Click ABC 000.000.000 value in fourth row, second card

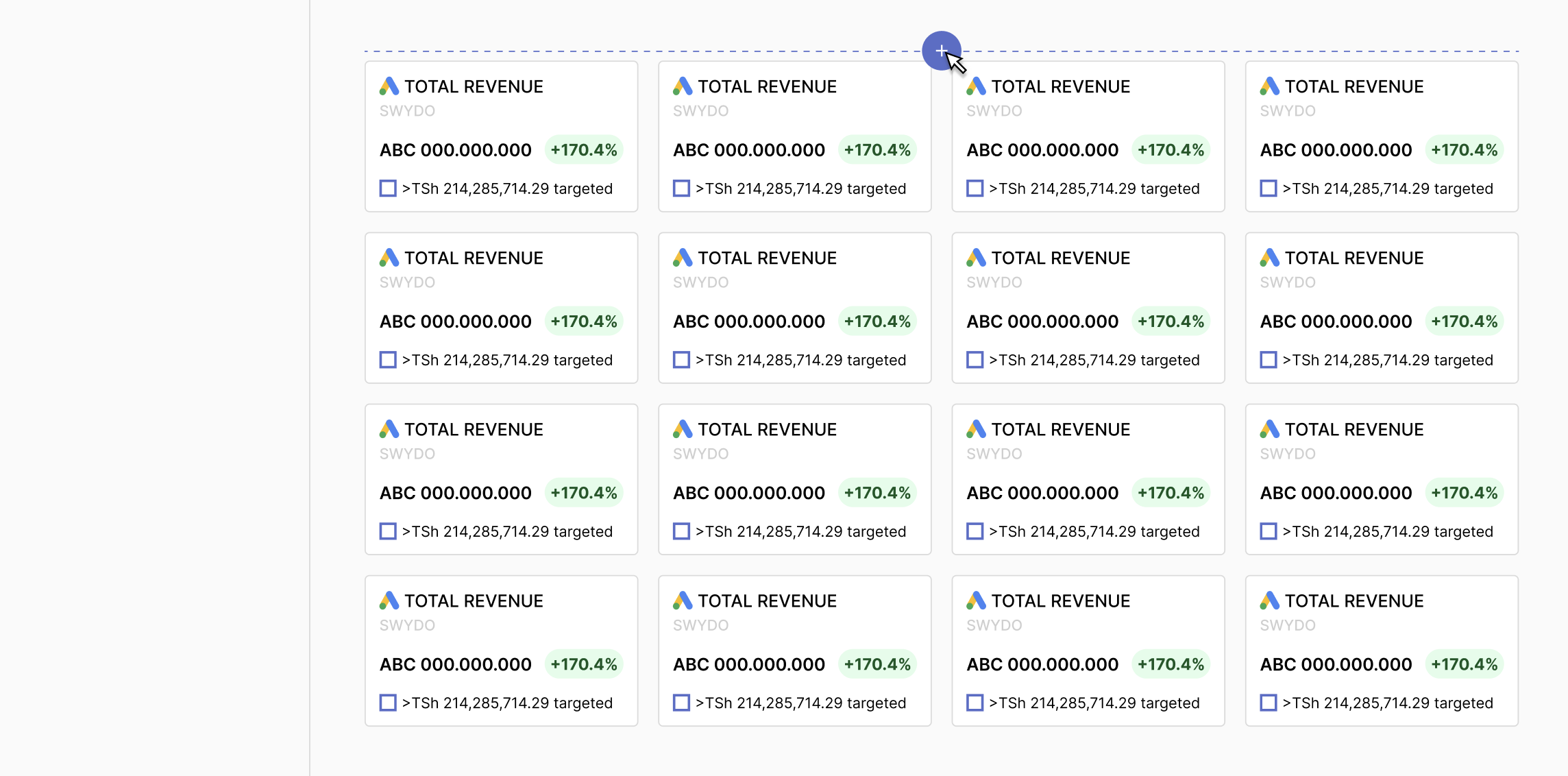749,664
